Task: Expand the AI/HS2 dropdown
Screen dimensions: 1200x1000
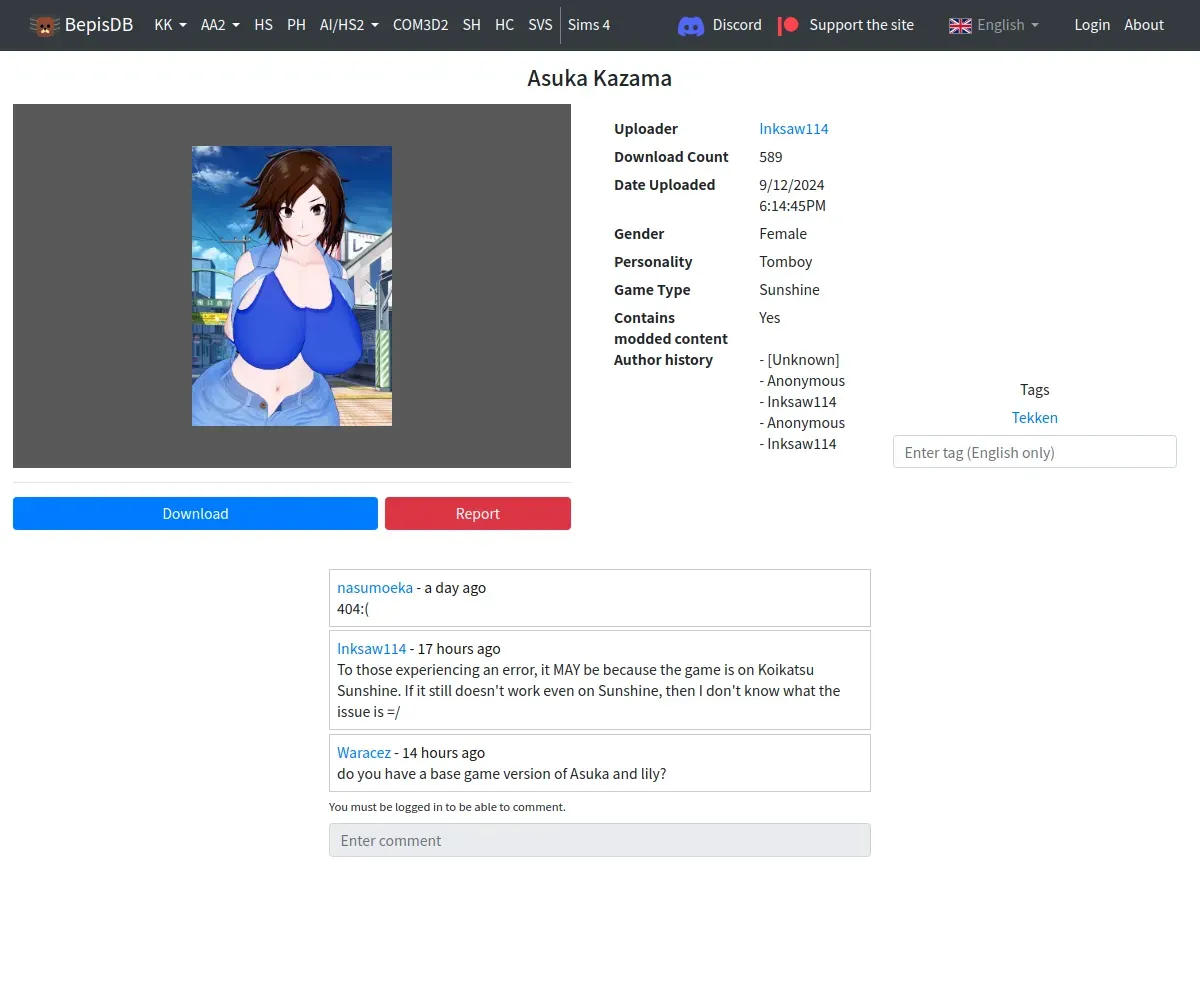Action: (x=349, y=25)
